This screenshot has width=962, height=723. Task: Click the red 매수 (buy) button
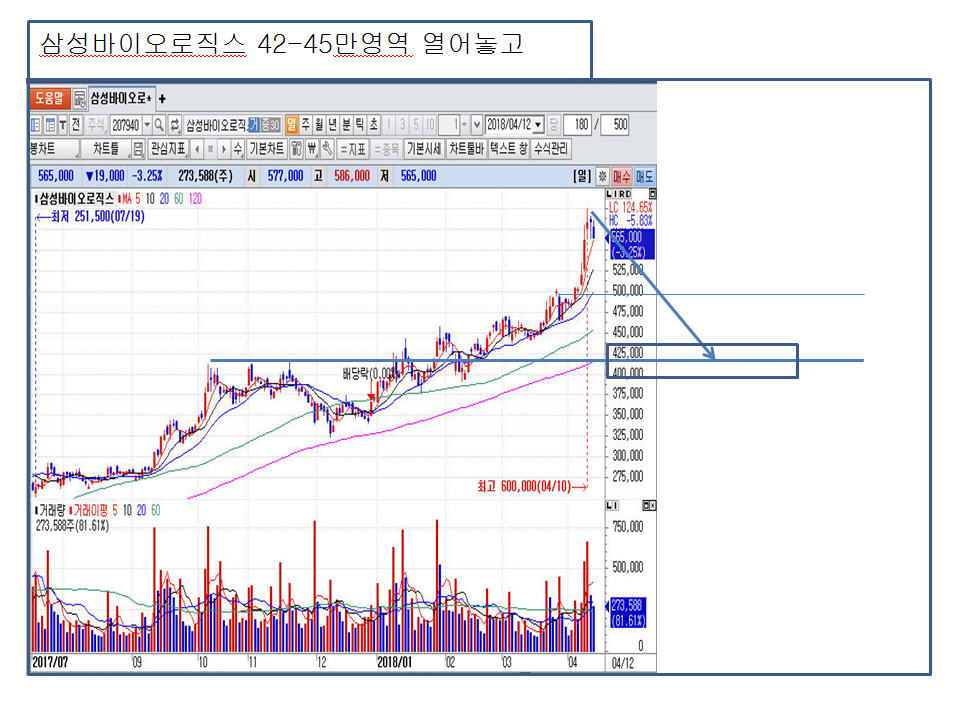tap(622, 175)
